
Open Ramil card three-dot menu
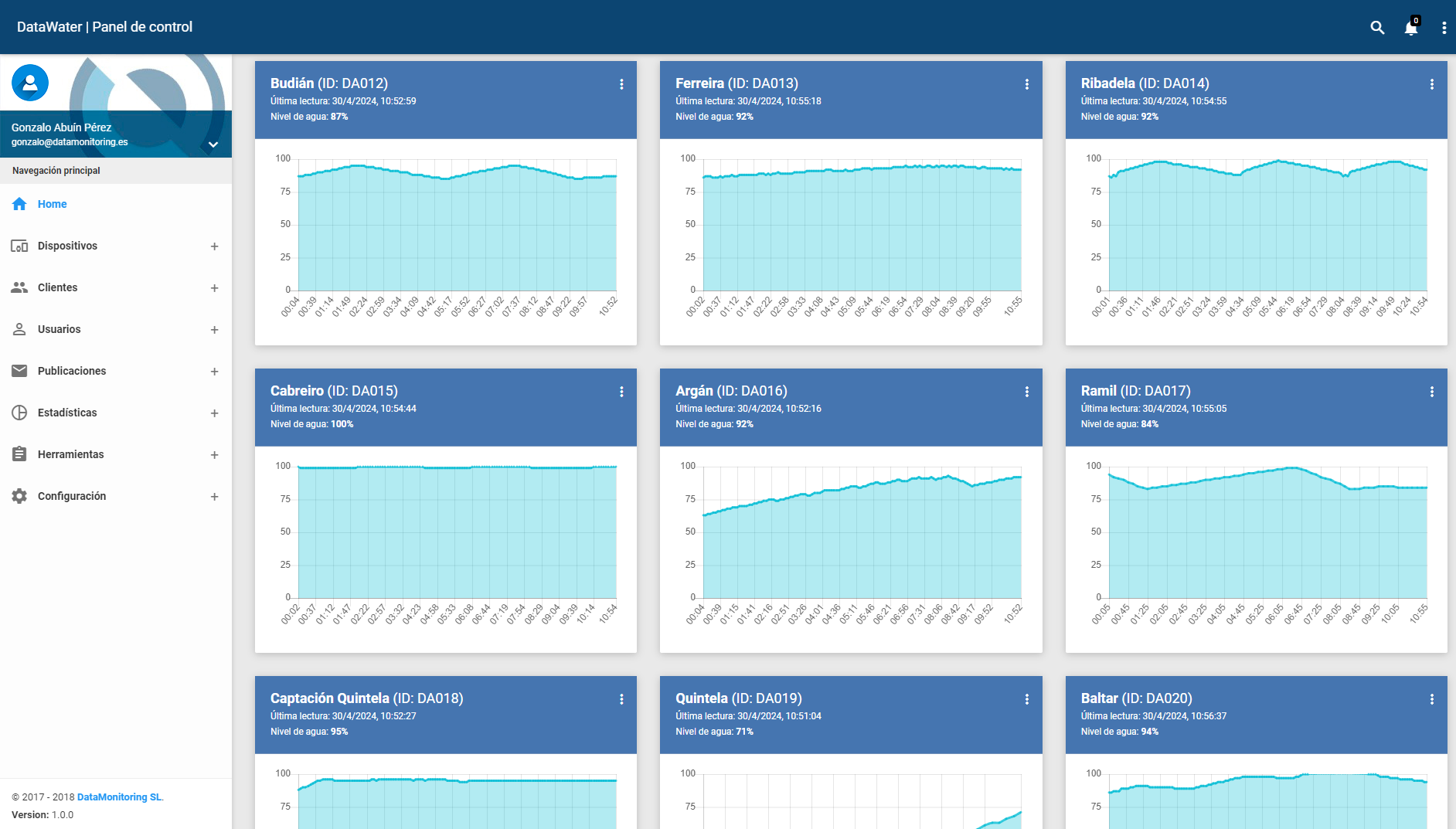(1431, 392)
